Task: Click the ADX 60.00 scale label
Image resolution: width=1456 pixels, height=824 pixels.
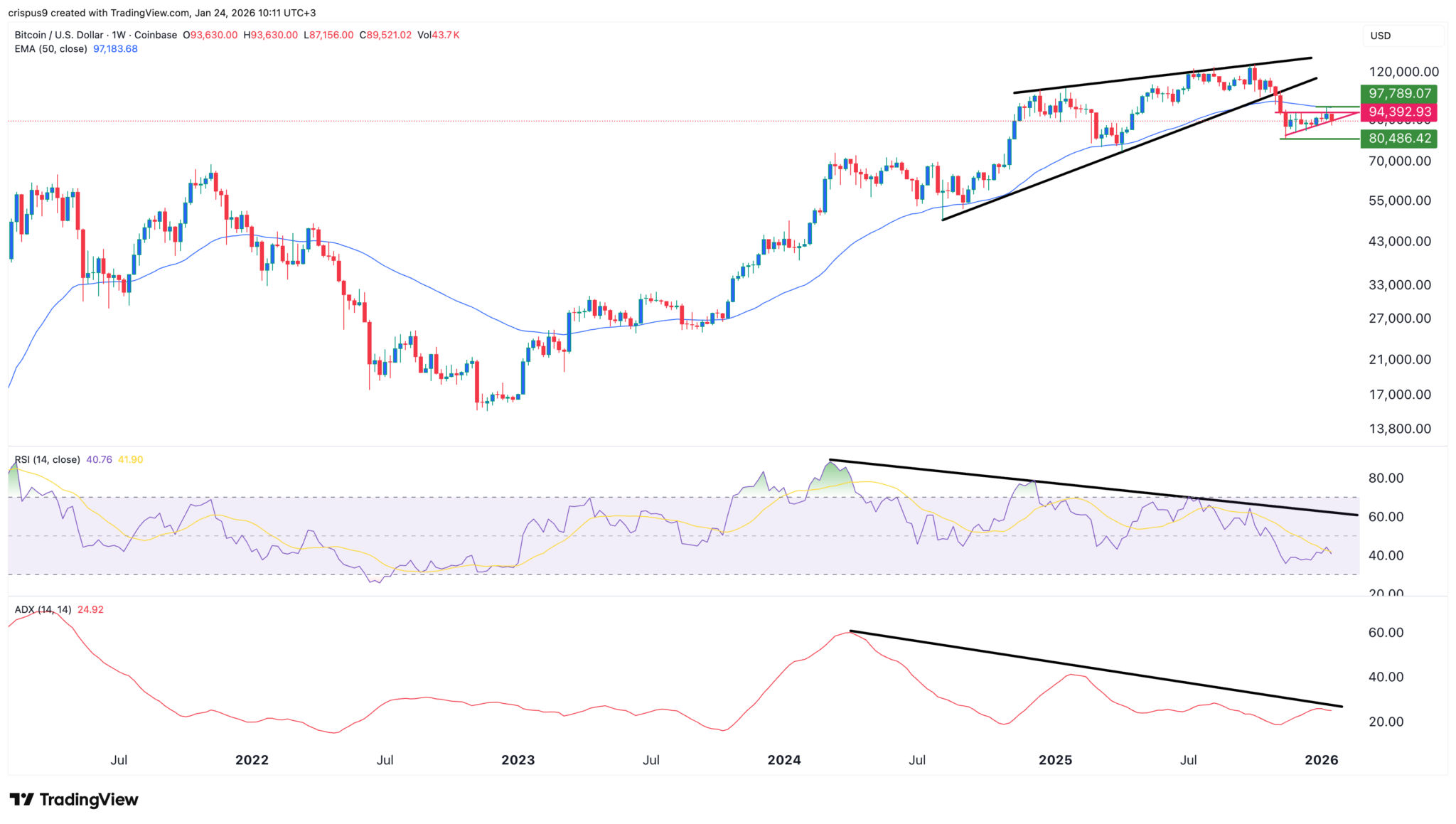Action: tap(1386, 633)
